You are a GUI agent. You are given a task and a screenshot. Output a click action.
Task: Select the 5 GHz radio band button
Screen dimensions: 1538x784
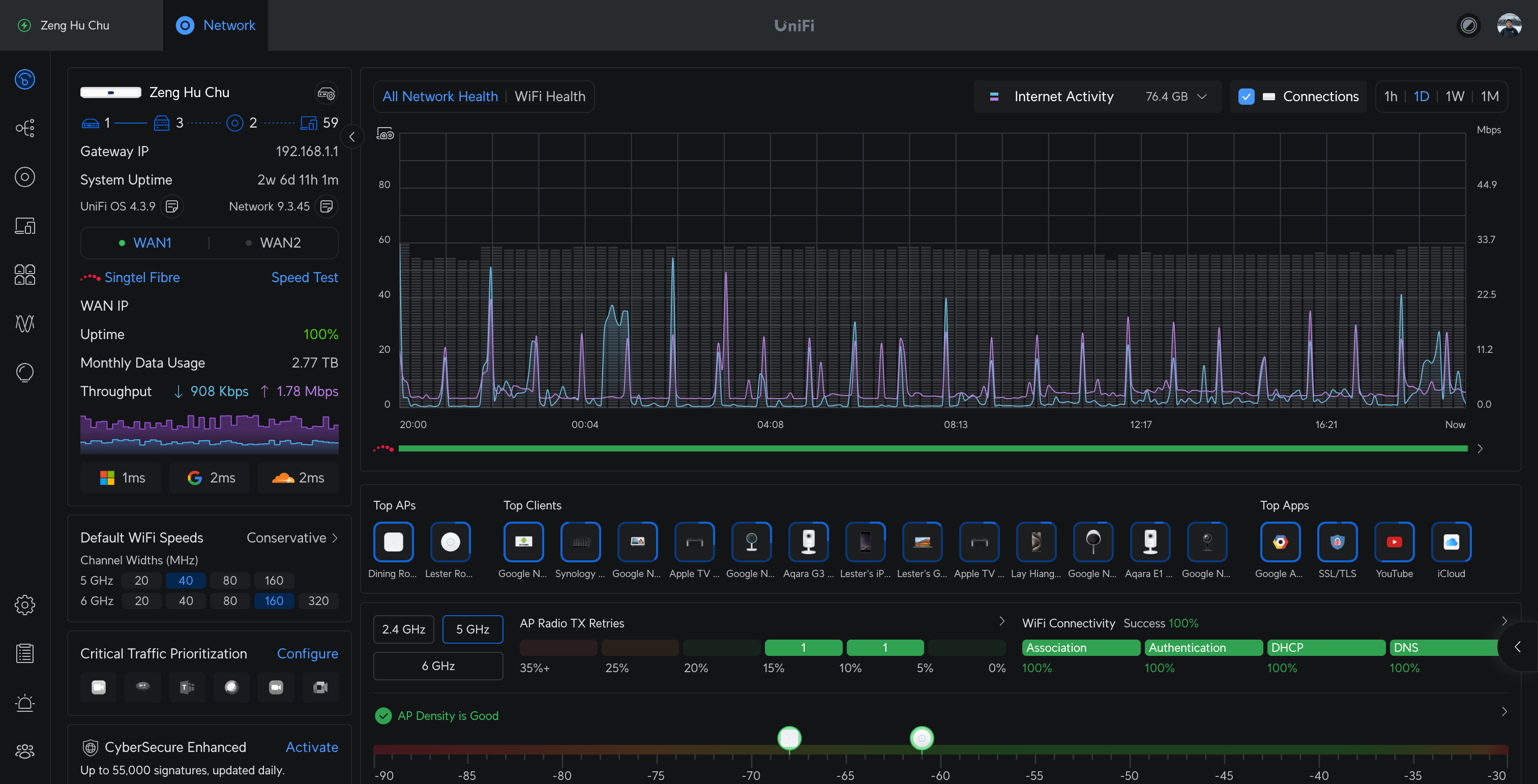[x=472, y=629]
